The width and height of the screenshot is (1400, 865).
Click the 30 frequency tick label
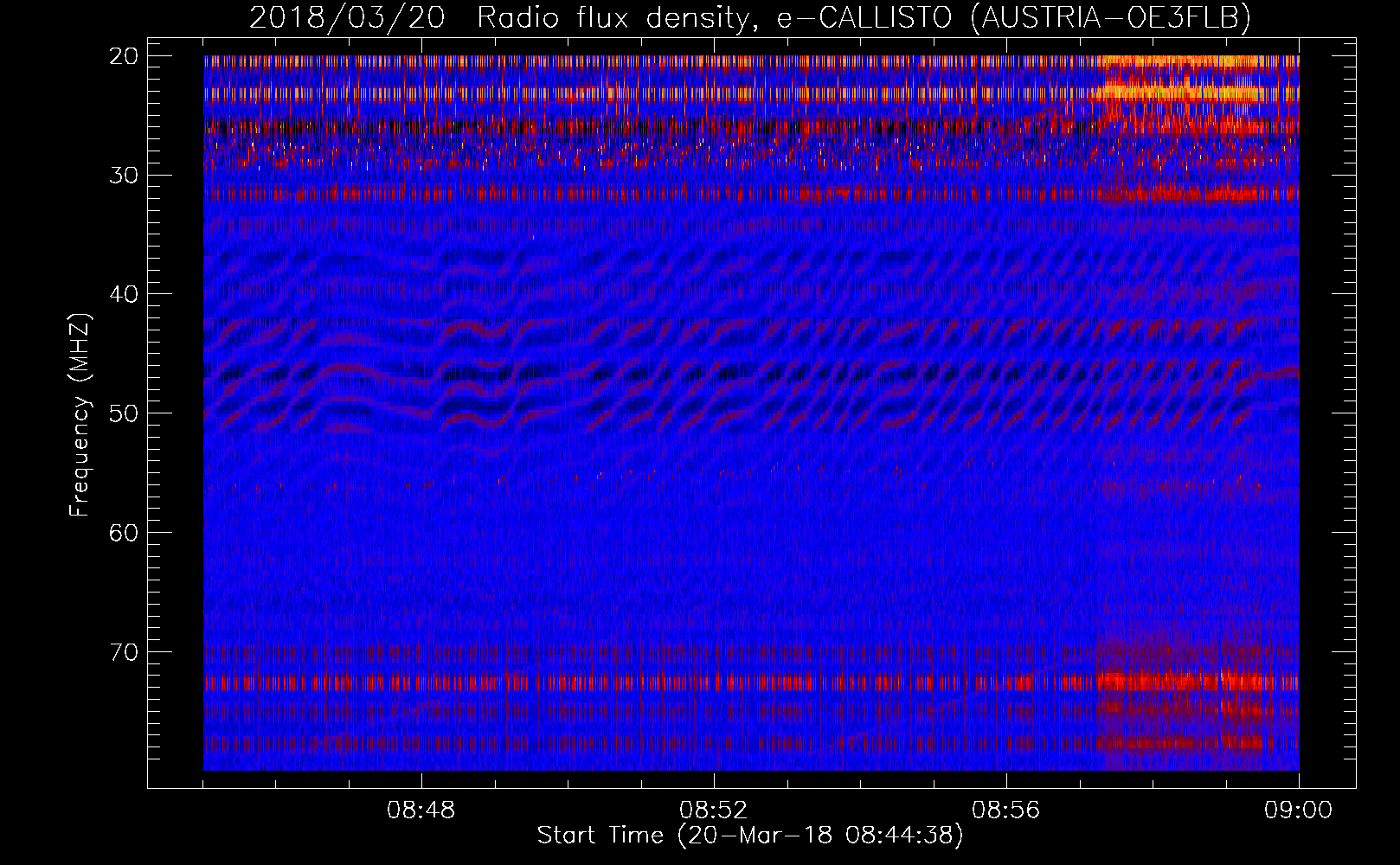pyautogui.click(x=125, y=176)
